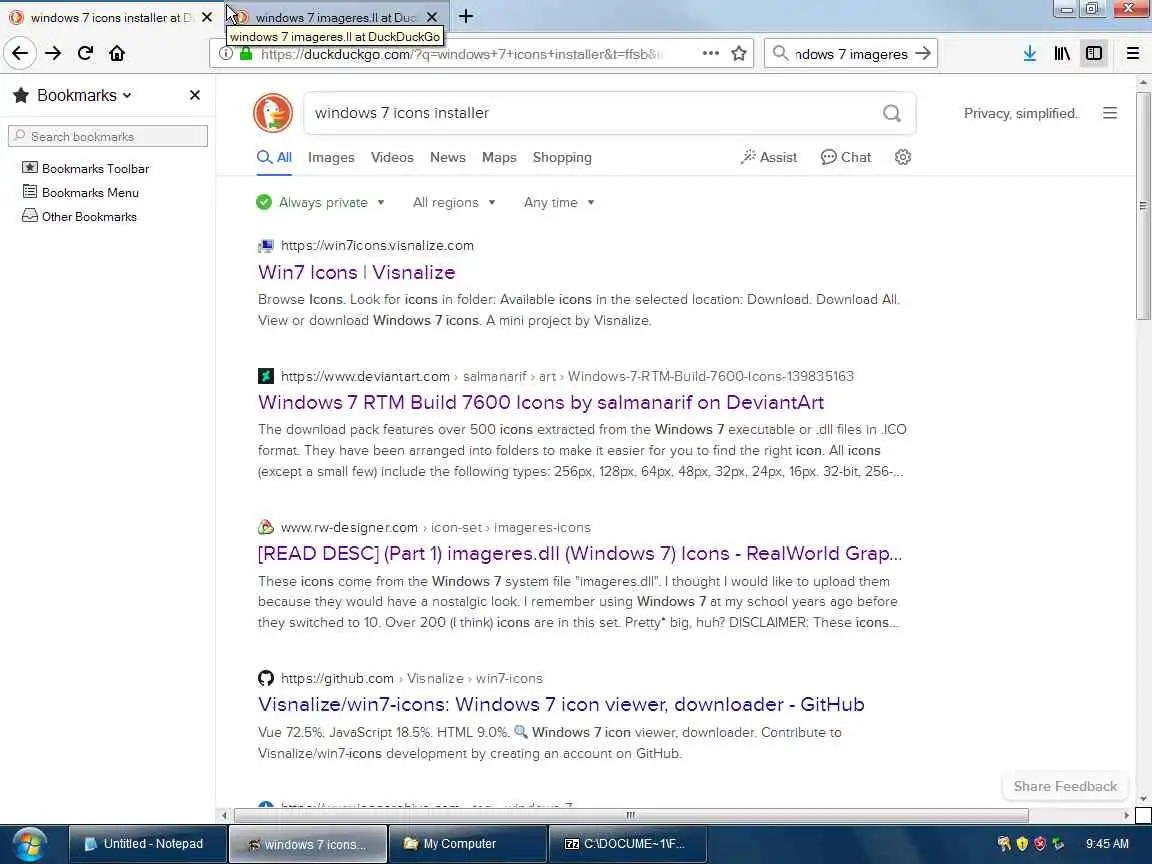Expand the All regions dropdown
This screenshot has height=864, width=1152.
(x=453, y=202)
